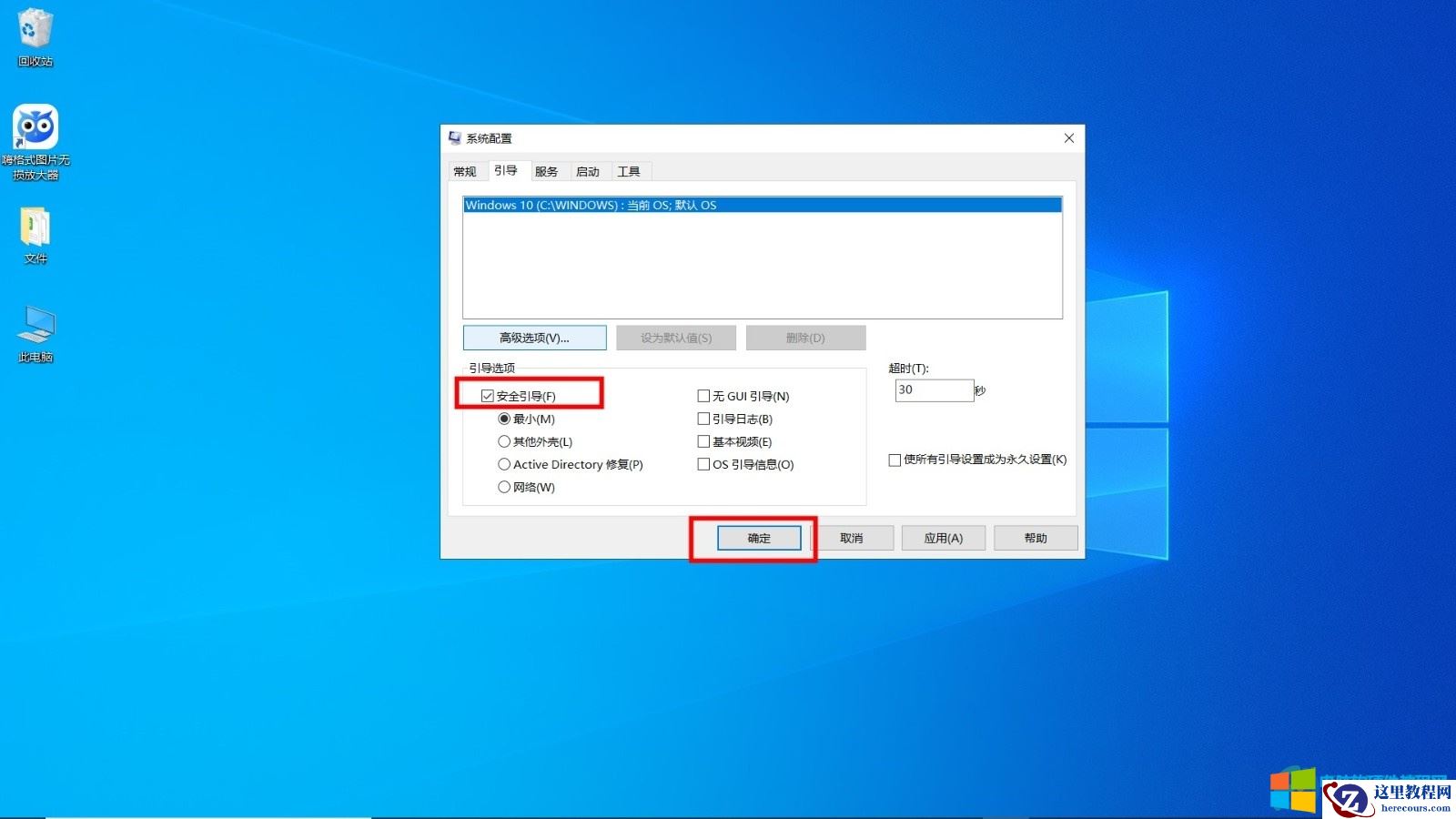Select the 最小(M) radio option
This screenshot has width=1456, height=819.
[x=504, y=419]
